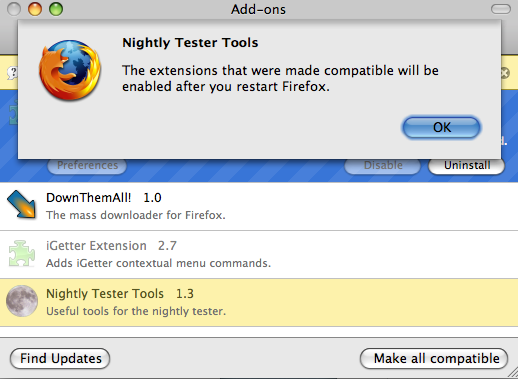Click the Firefox logo in the dialog
Image resolution: width=518 pixels, height=379 pixels.
coord(70,70)
